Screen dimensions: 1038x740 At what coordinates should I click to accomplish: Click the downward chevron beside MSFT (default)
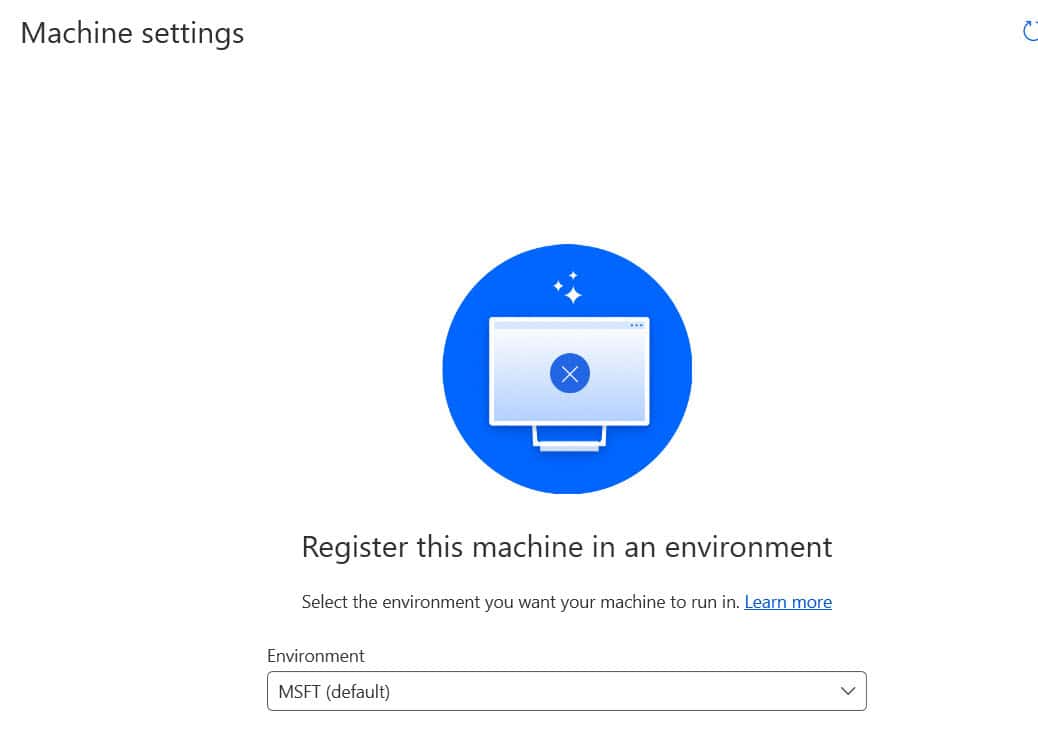coord(847,691)
